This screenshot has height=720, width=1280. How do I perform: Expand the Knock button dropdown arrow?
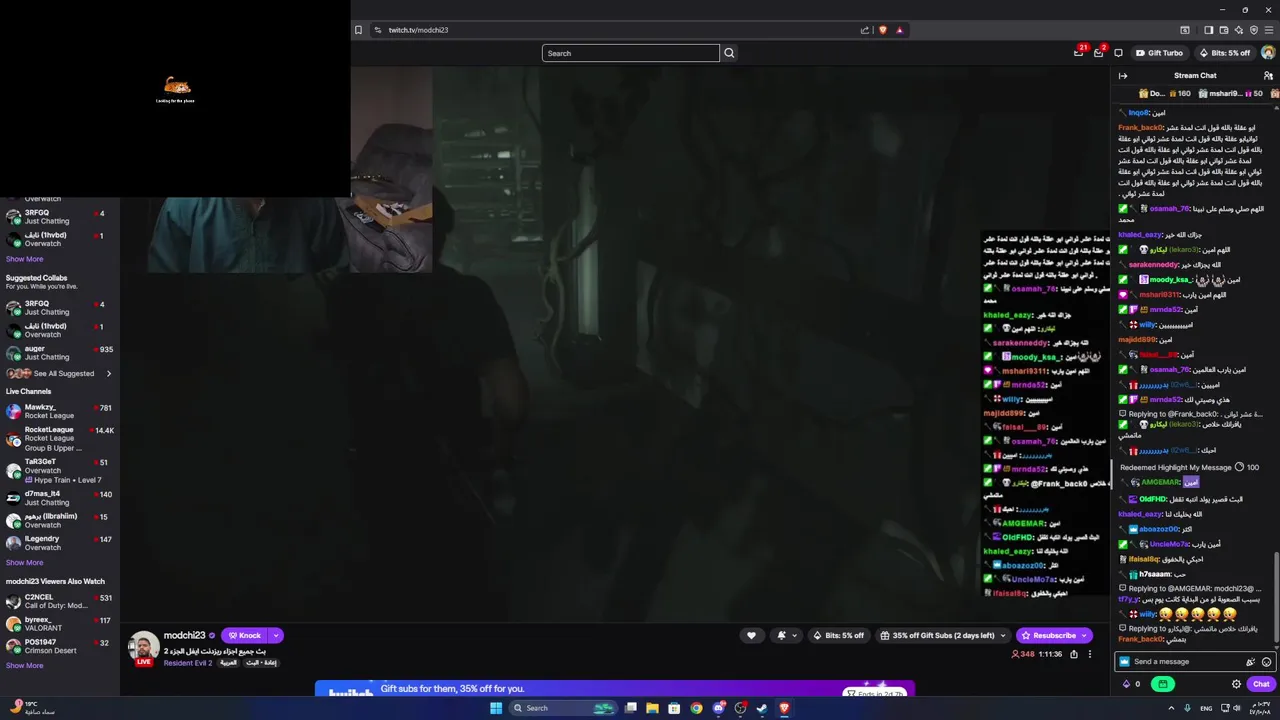(x=275, y=635)
